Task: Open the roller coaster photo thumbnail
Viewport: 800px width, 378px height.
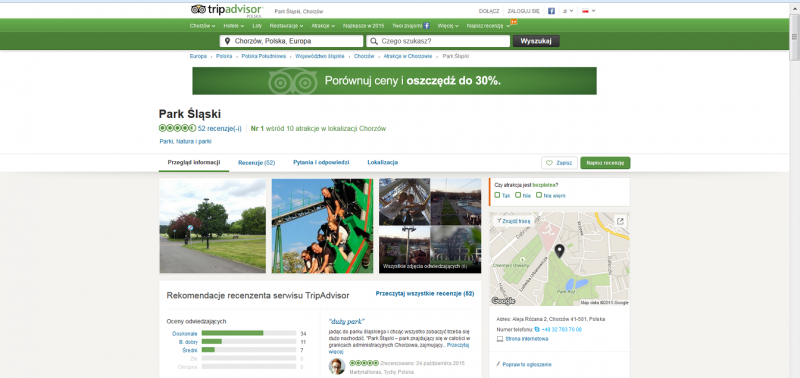Action: 322,225
